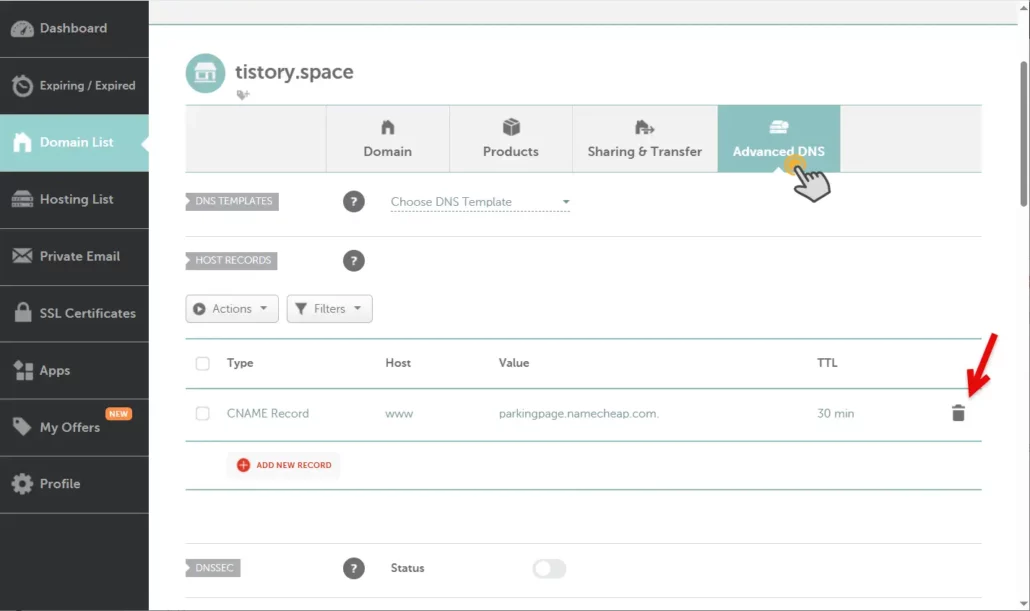
Task: Click the Profile gear icon
Action: point(22,484)
